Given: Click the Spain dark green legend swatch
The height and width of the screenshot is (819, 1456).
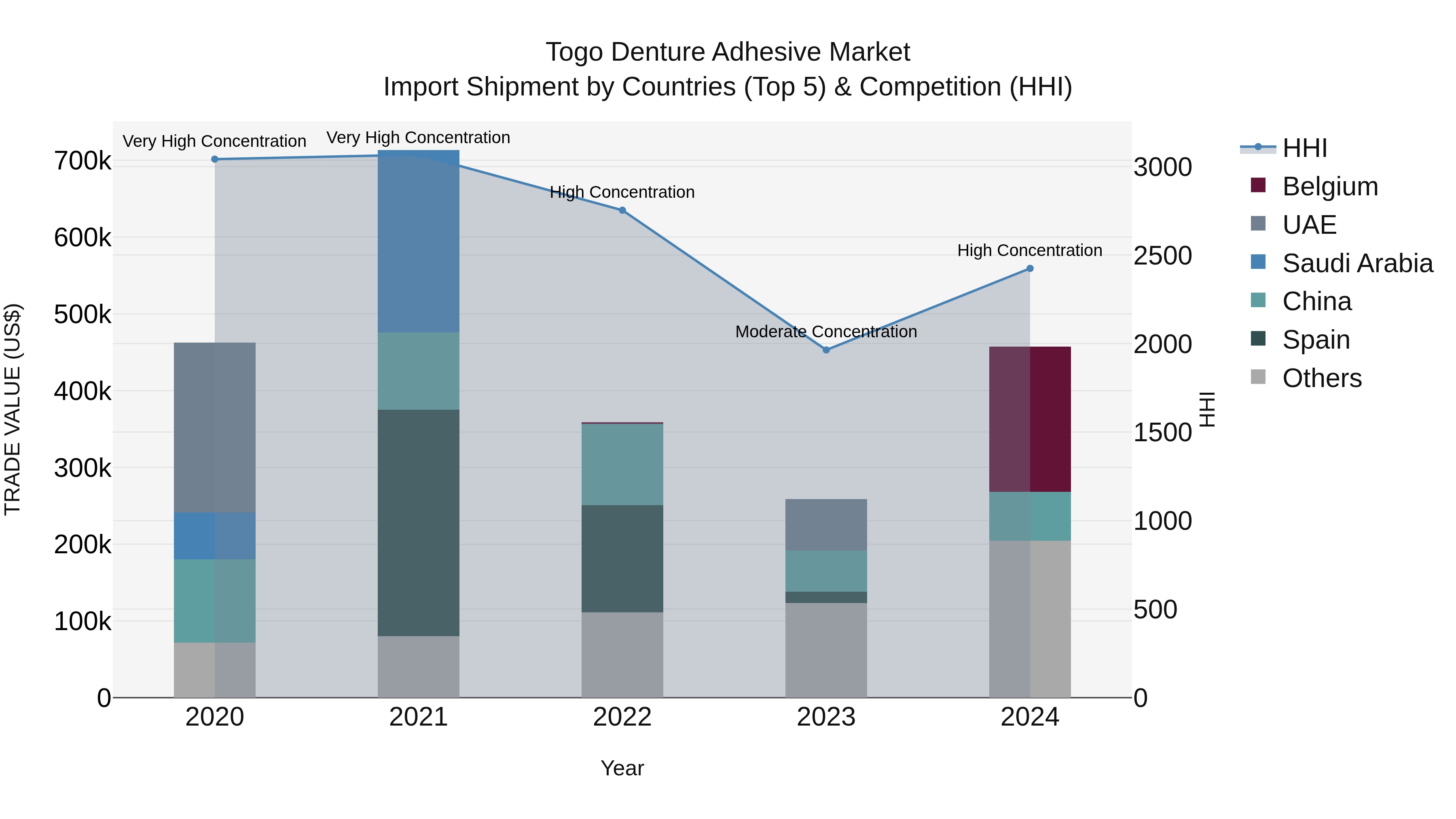Looking at the screenshot, I should point(1258,338).
